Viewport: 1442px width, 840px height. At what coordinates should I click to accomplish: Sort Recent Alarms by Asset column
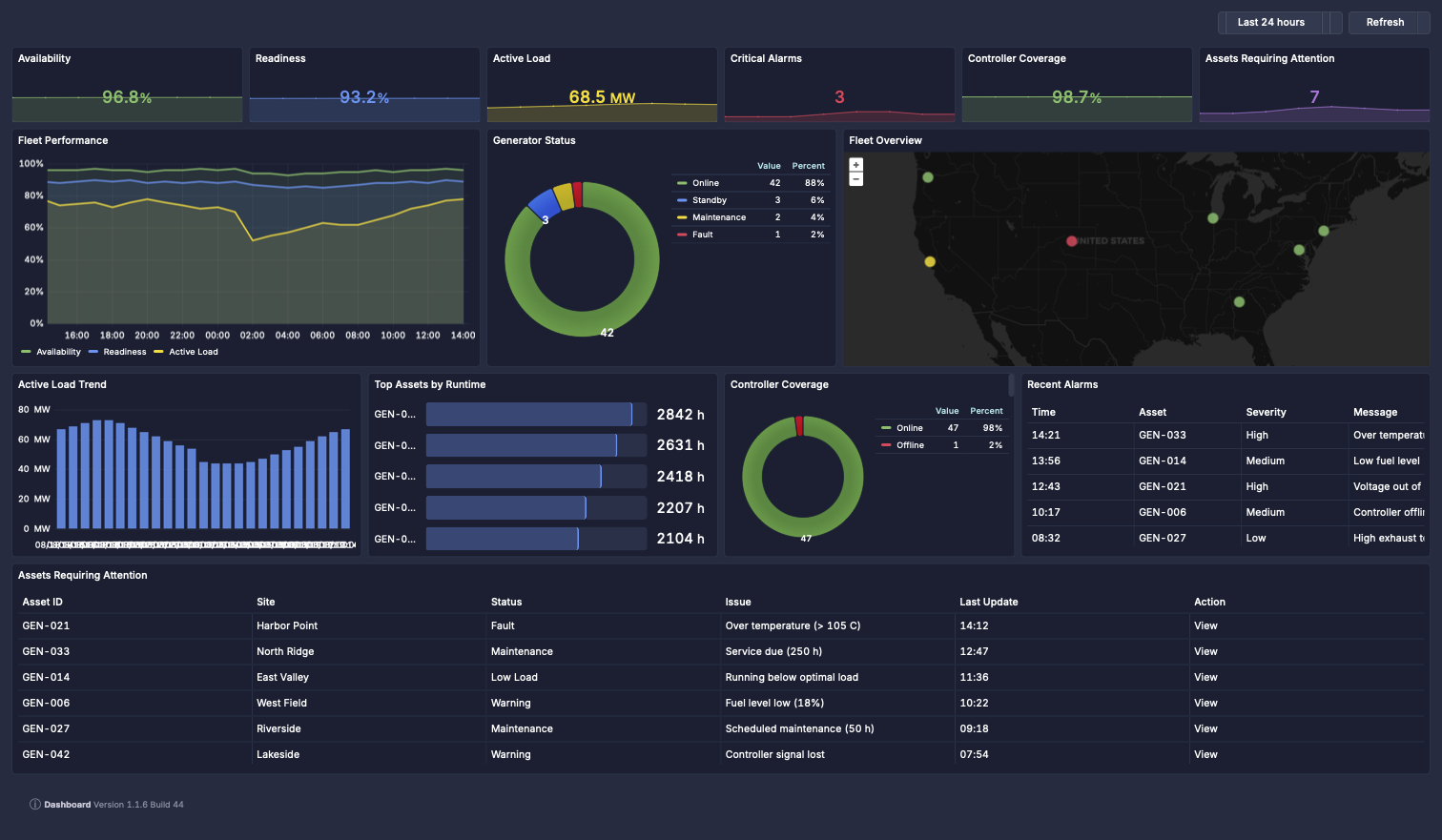coord(1152,412)
